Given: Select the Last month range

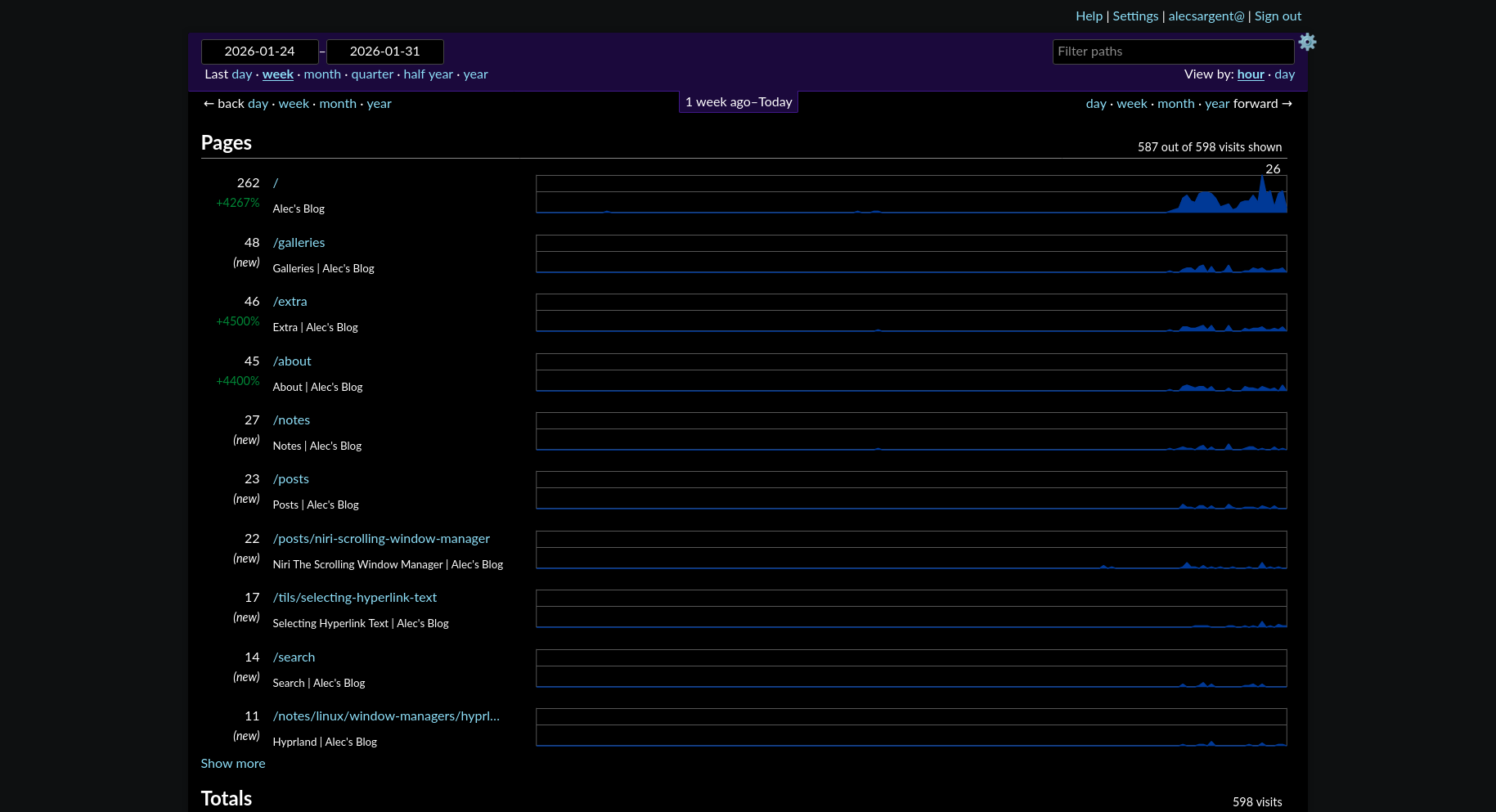Looking at the screenshot, I should click(322, 74).
